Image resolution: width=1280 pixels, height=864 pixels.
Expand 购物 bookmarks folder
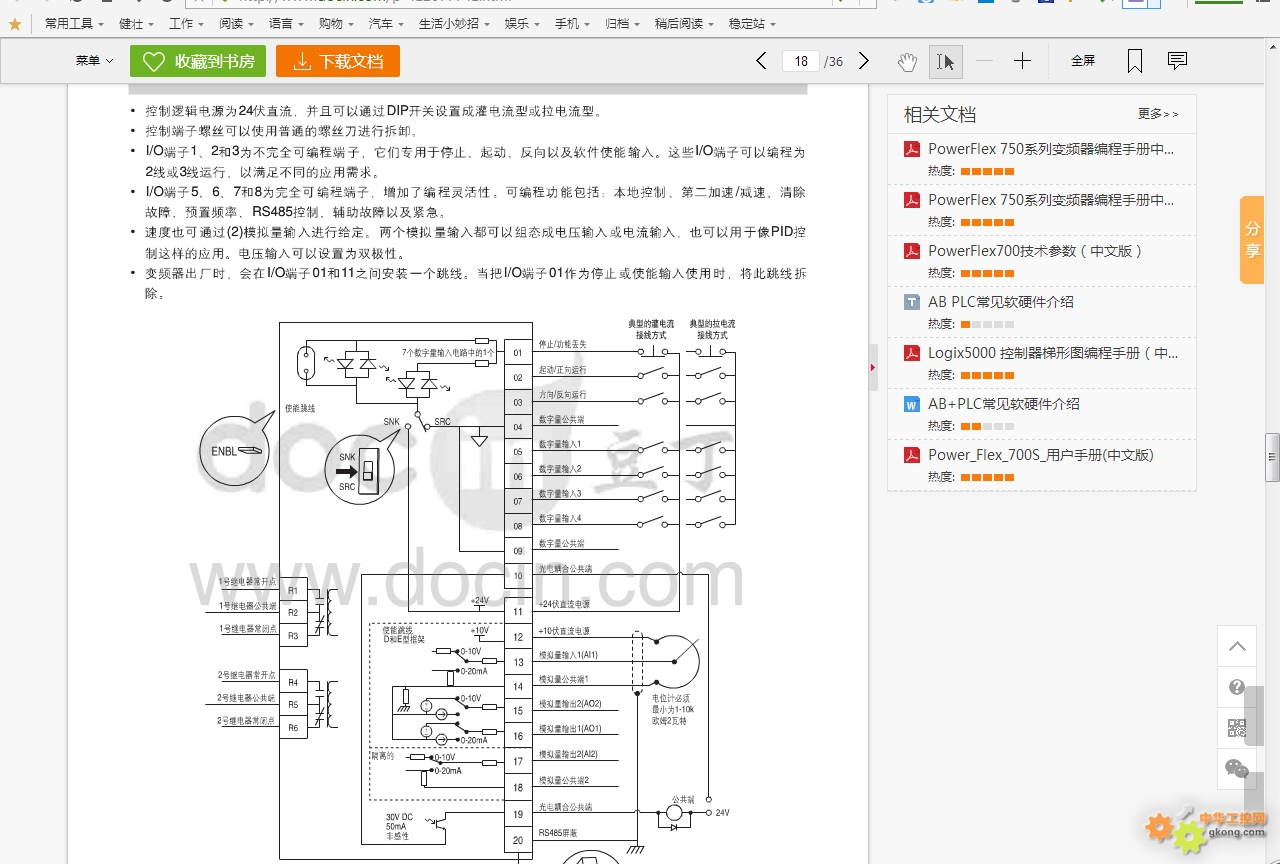pyautogui.click(x=337, y=24)
